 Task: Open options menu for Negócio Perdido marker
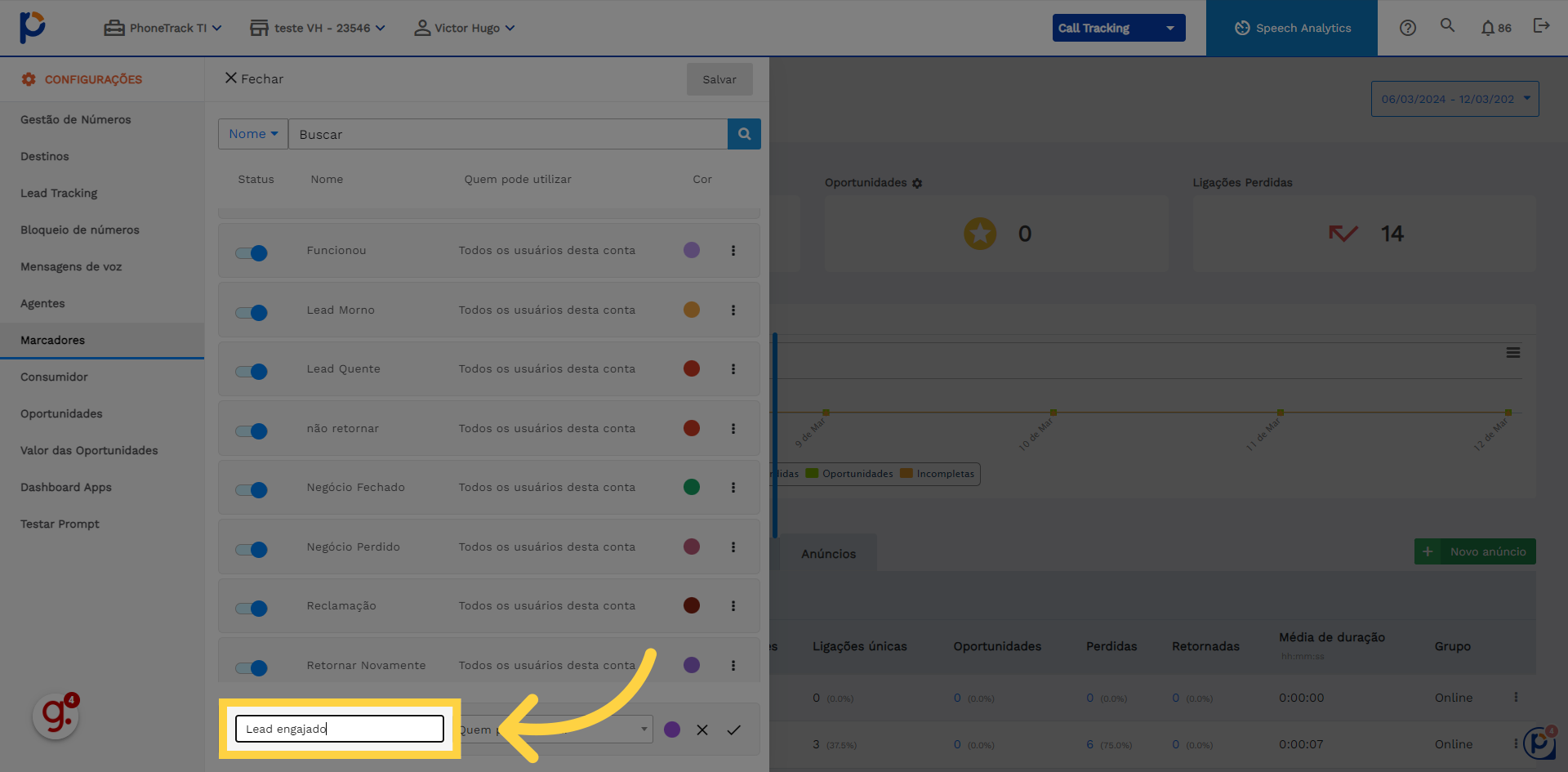coord(733,547)
